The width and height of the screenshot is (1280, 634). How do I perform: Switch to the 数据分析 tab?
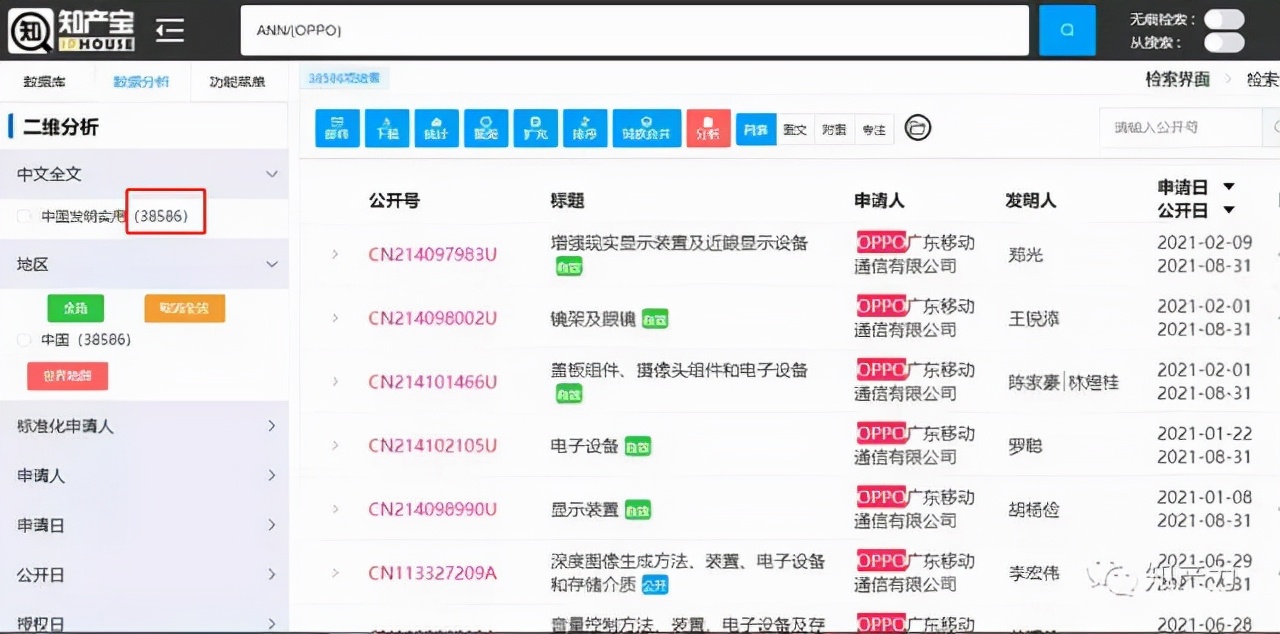[141, 82]
